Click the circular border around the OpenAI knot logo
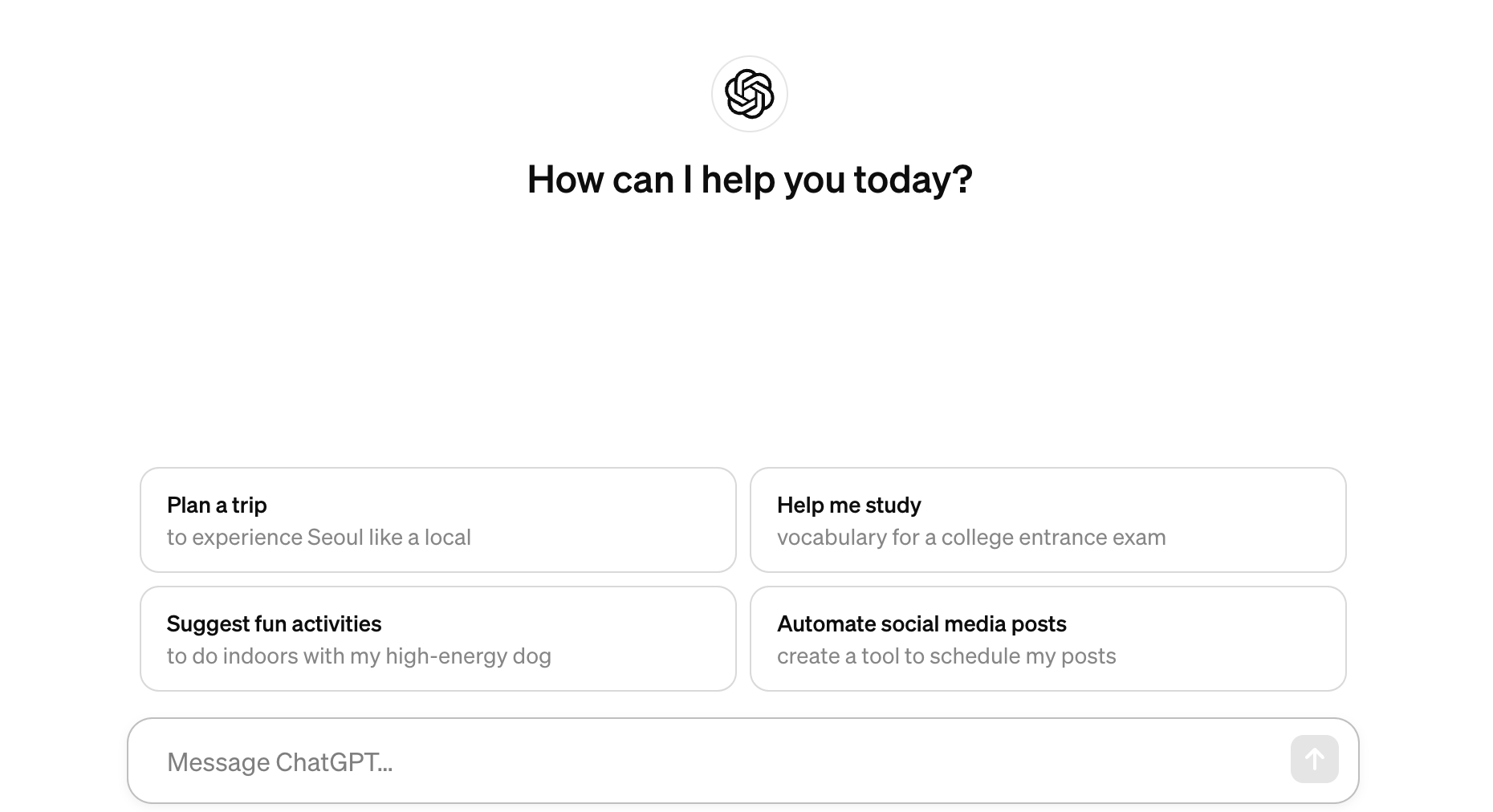1493x812 pixels. pyautogui.click(x=749, y=94)
